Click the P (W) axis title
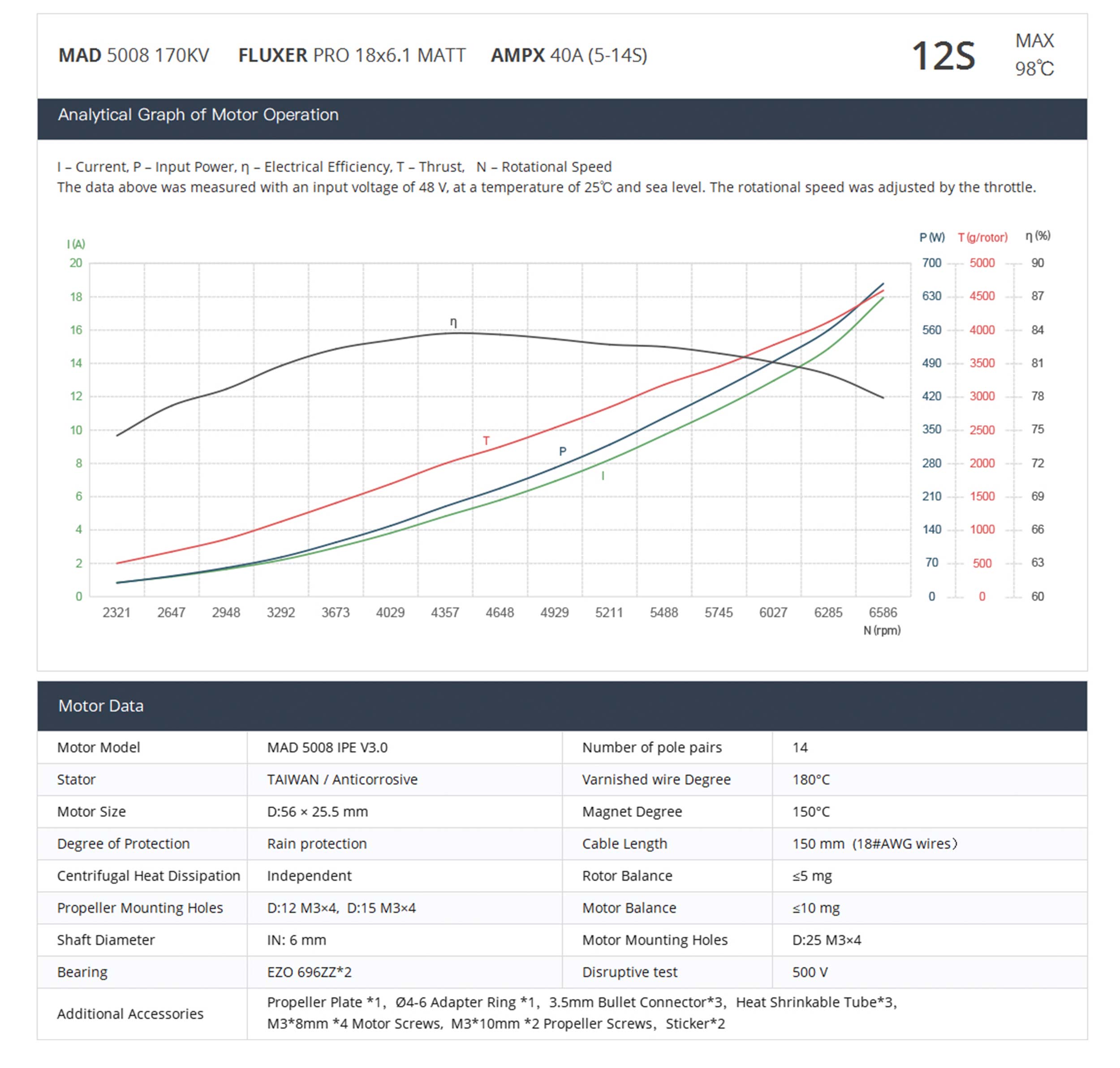The image size is (1120, 1068). point(931,237)
